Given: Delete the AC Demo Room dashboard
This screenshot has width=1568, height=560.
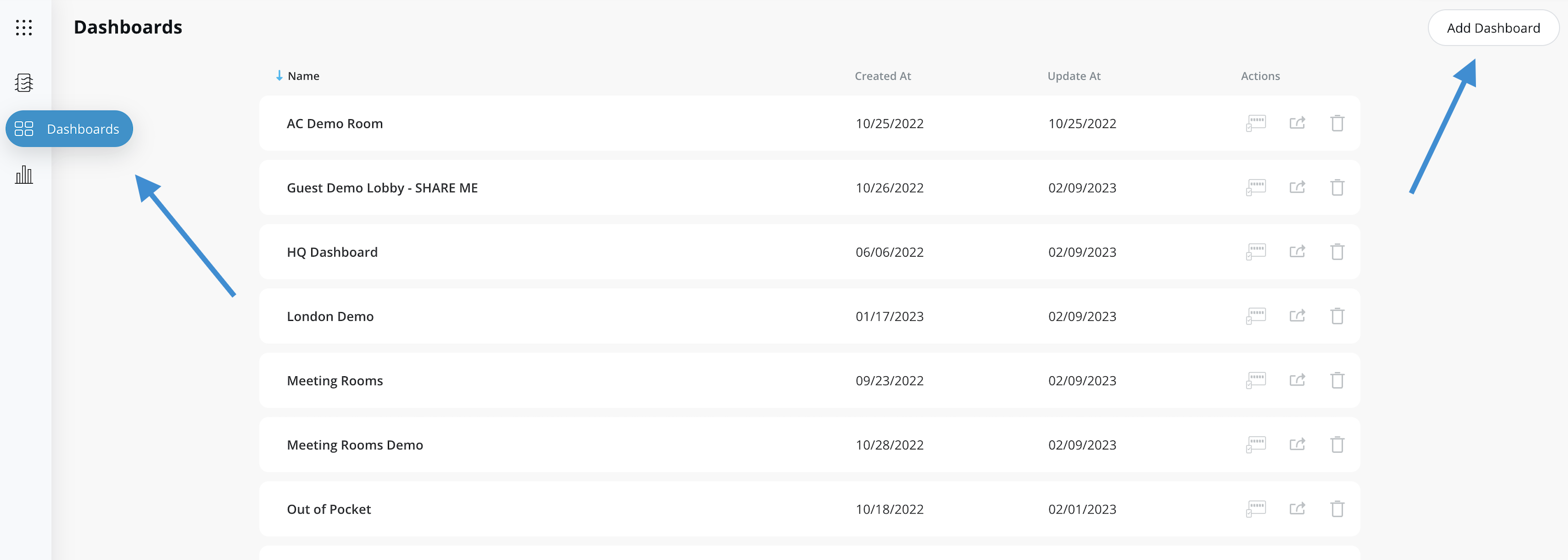Looking at the screenshot, I should point(1337,123).
